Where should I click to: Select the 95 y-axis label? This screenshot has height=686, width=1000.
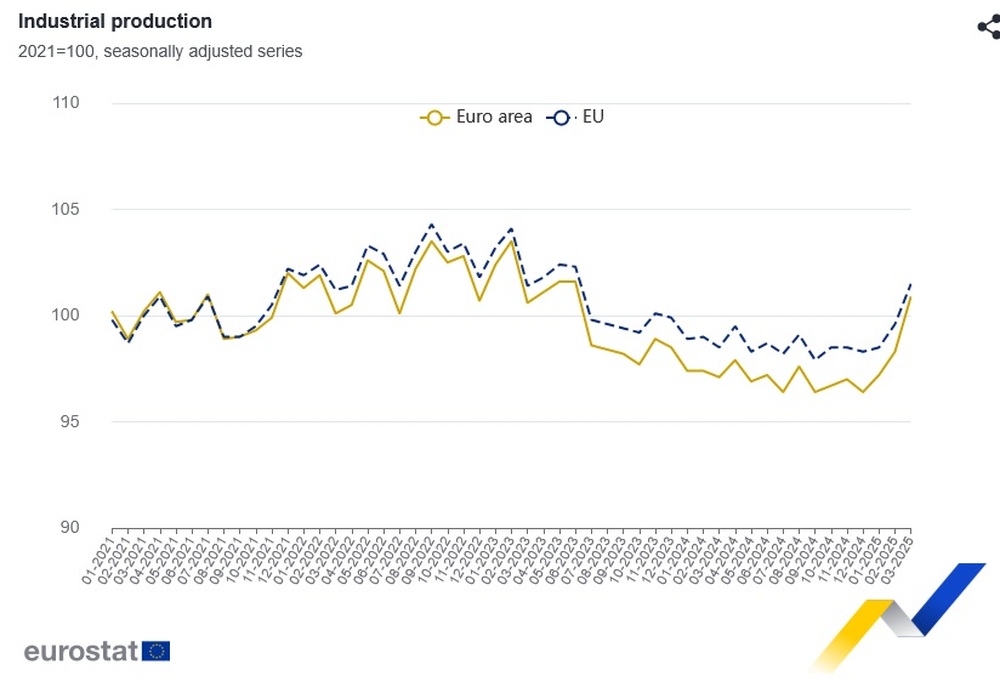click(68, 422)
